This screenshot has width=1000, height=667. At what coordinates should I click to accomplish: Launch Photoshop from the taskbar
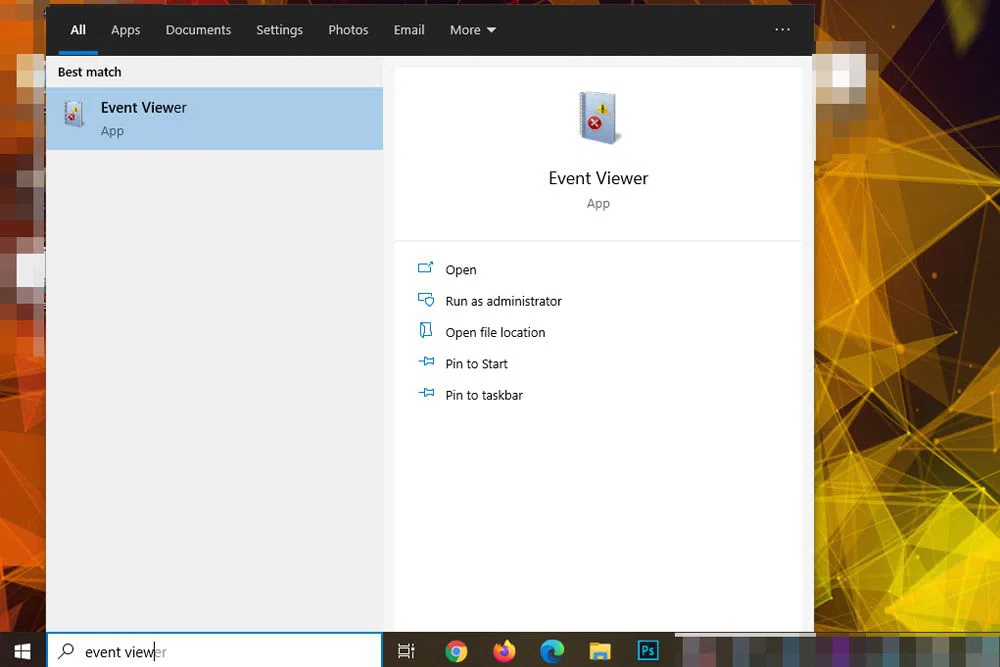pyautogui.click(x=648, y=651)
